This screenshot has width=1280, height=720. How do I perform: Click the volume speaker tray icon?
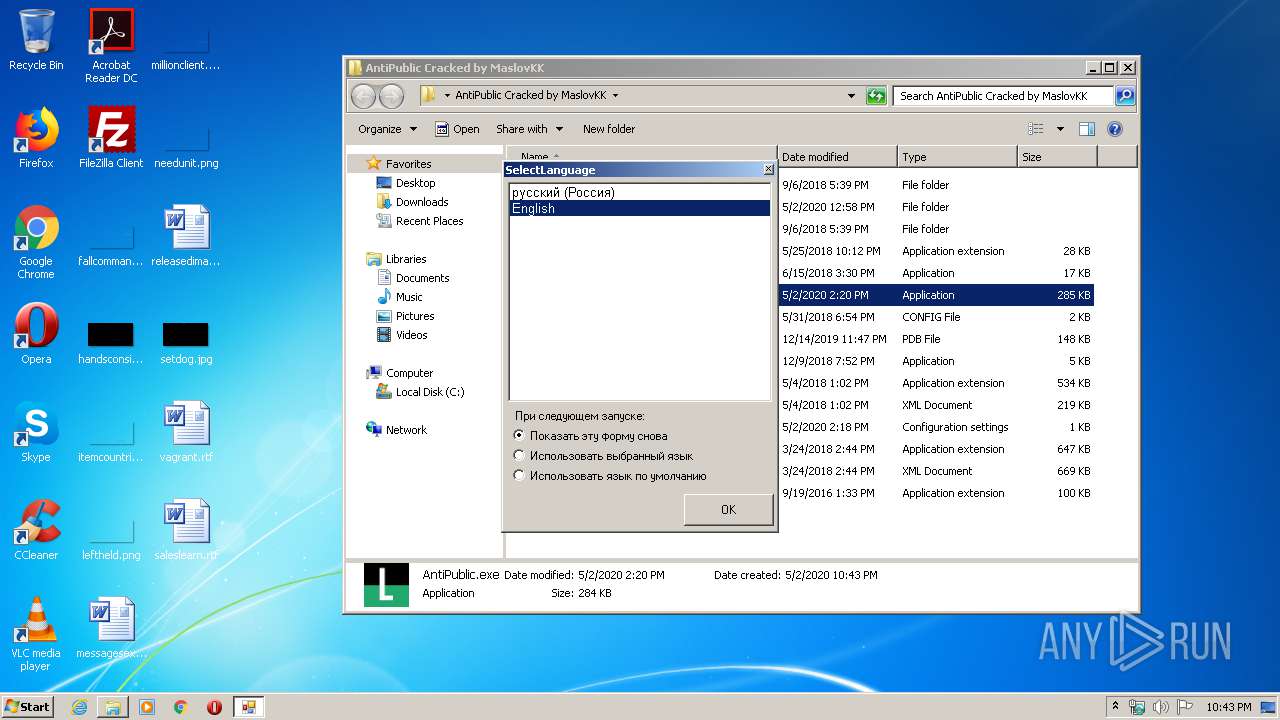click(x=1161, y=707)
